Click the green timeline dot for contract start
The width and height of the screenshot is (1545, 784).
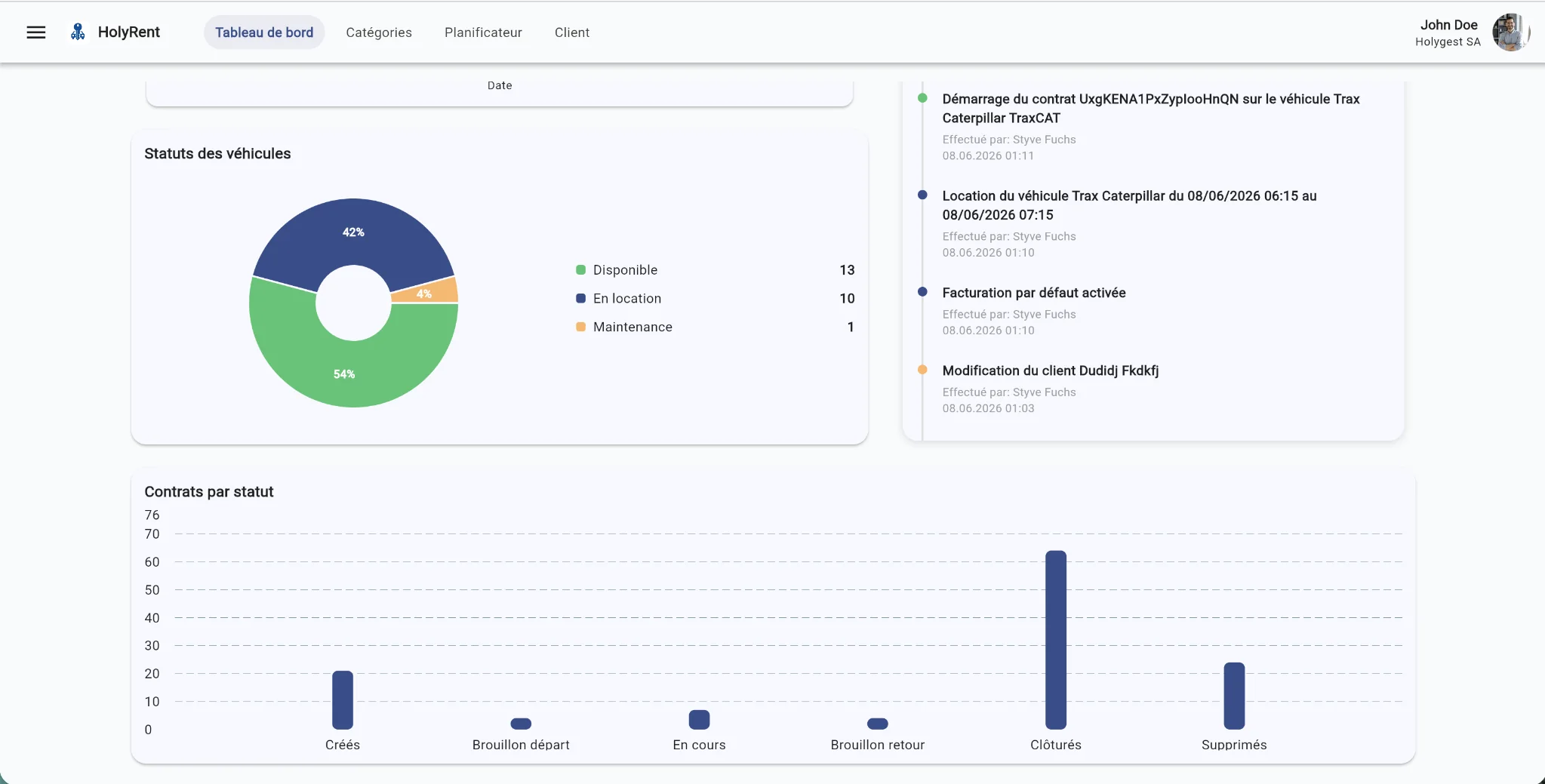(922, 98)
